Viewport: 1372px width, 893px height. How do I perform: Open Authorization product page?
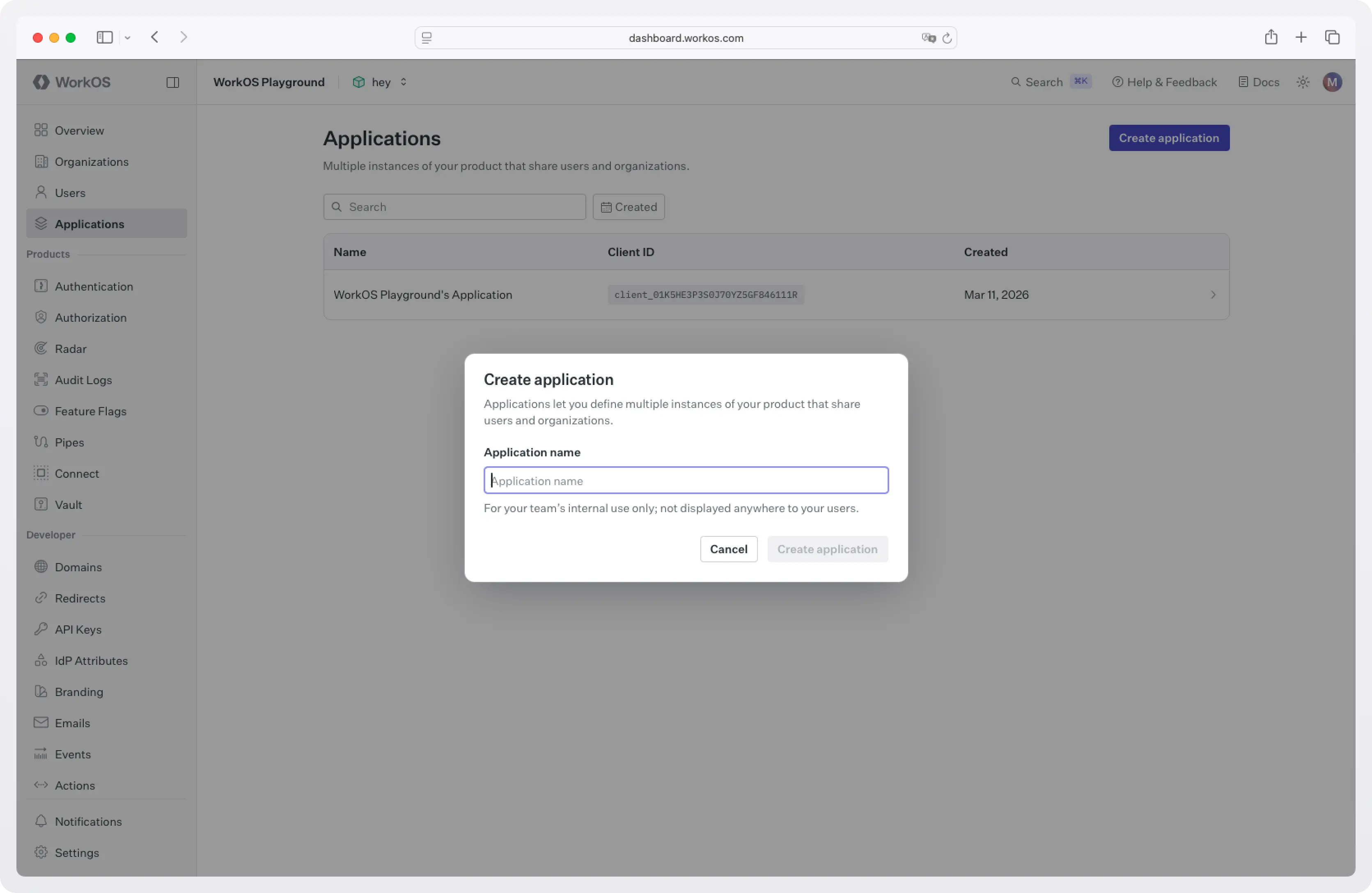pos(107,317)
